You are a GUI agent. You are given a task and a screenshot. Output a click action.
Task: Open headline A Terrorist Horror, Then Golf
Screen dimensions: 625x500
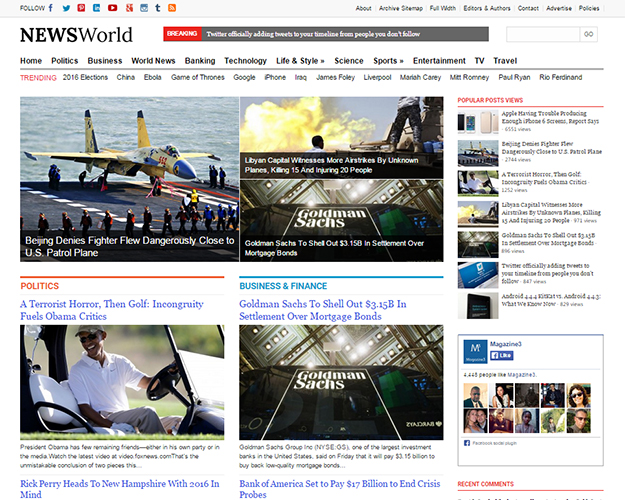point(112,310)
